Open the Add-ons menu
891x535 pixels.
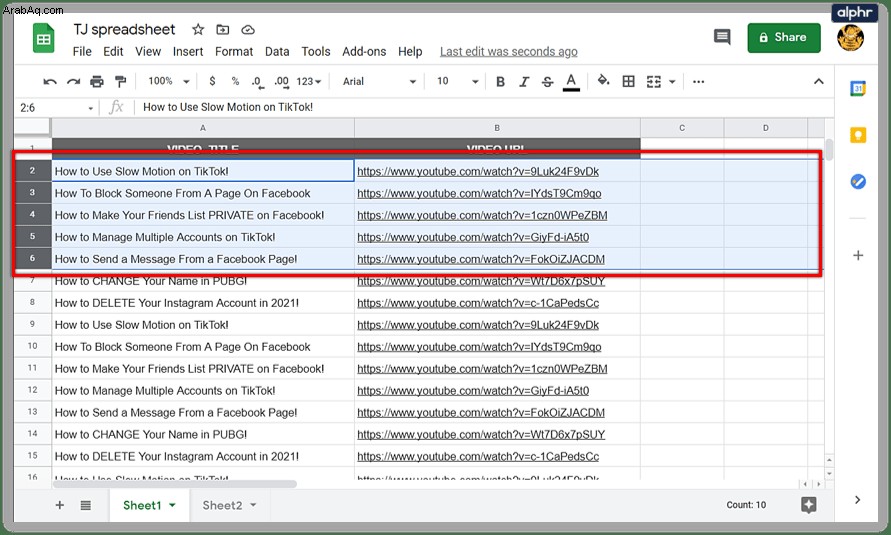(x=364, y=52)
